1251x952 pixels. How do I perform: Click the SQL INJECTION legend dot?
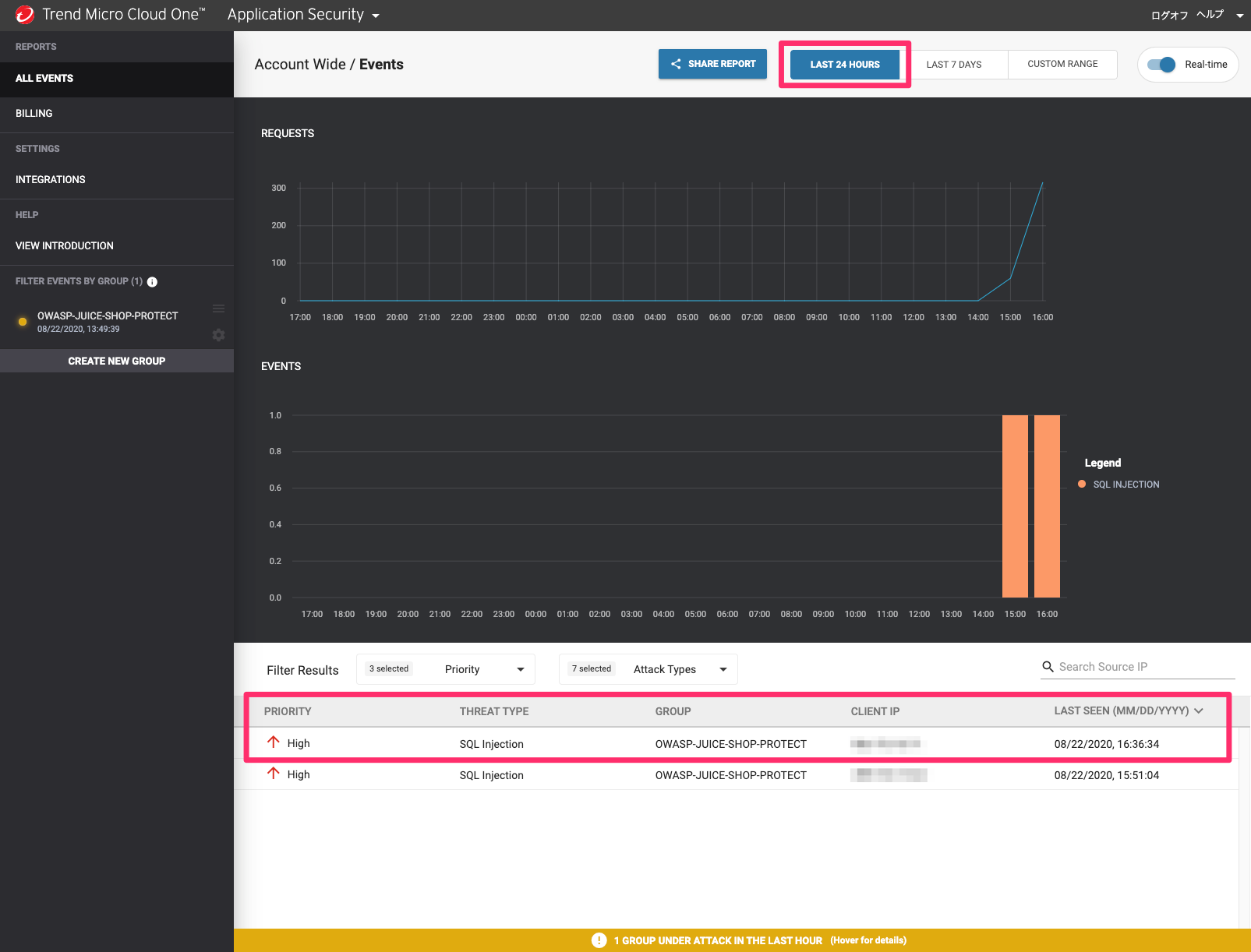pyautogui.click(x=1082, y=484)
